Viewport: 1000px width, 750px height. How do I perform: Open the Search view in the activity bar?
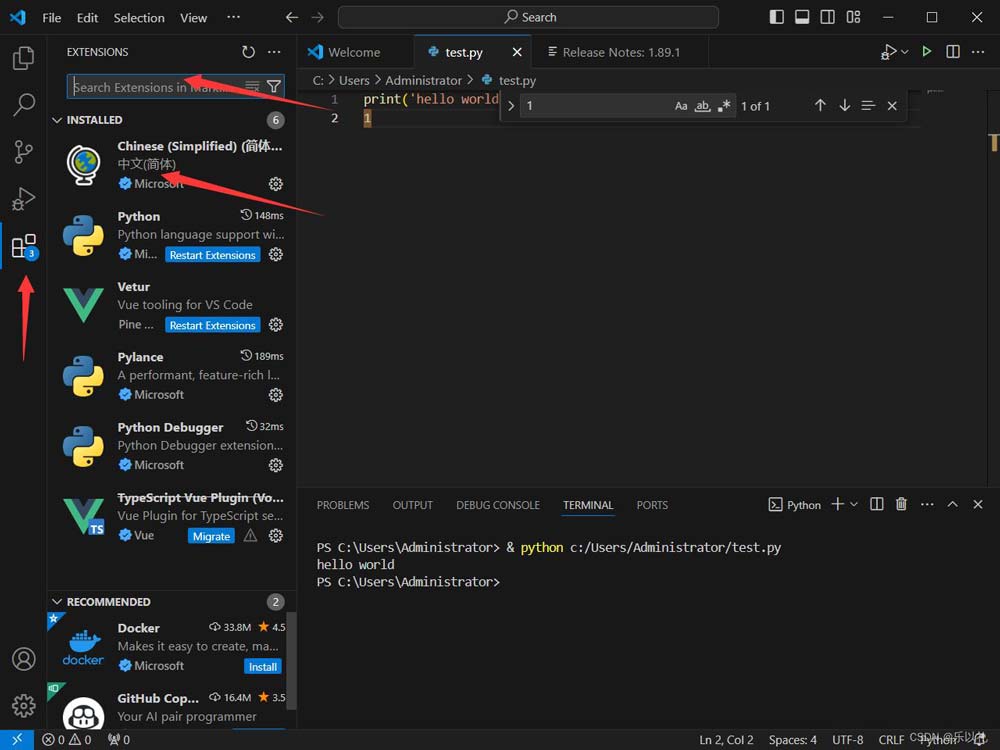(x=22, y=105)
